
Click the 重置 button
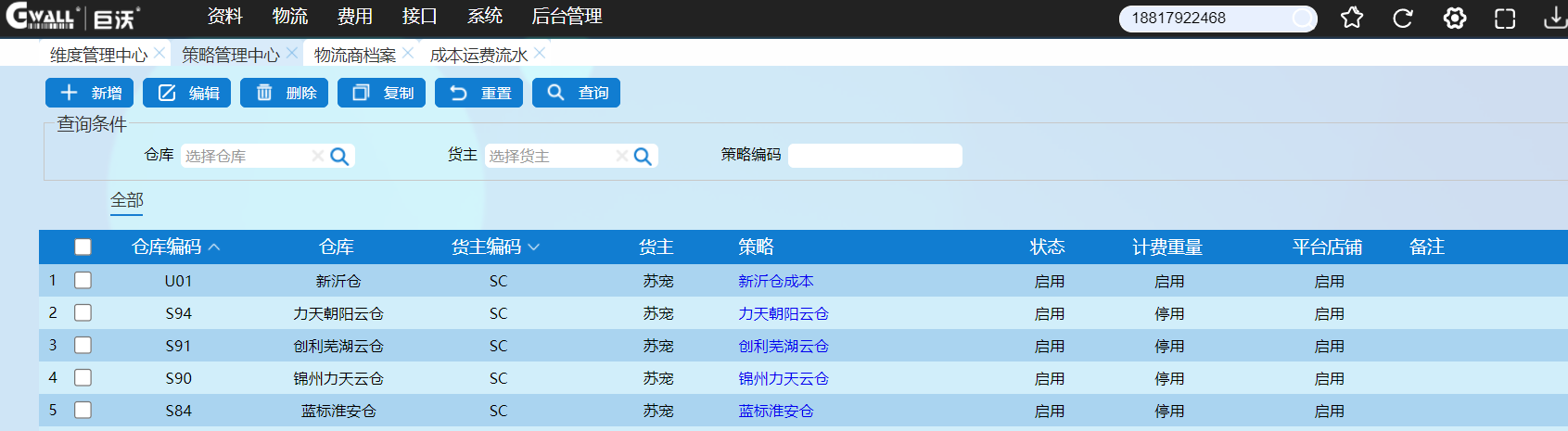pyautogui.click(x=479, y=93)
